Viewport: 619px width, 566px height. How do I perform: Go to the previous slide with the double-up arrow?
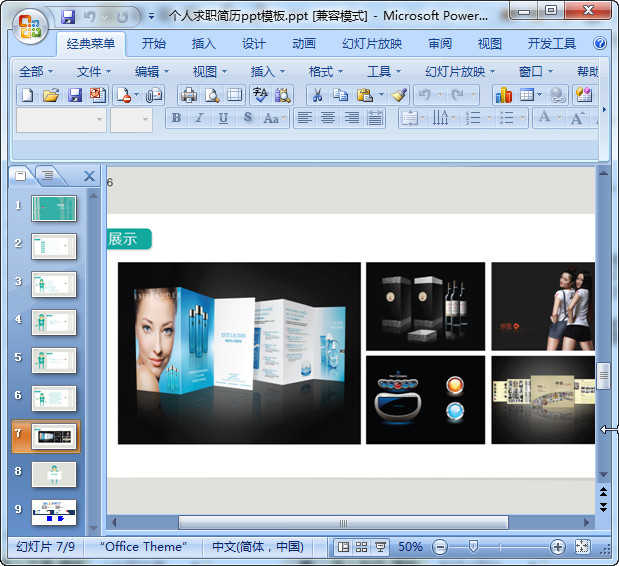603,492
